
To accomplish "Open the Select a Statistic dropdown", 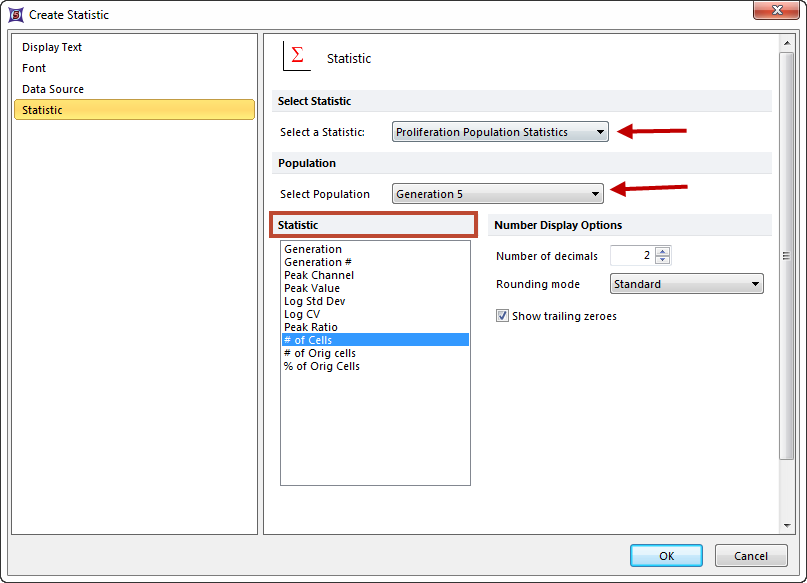I will click(500, 132).
